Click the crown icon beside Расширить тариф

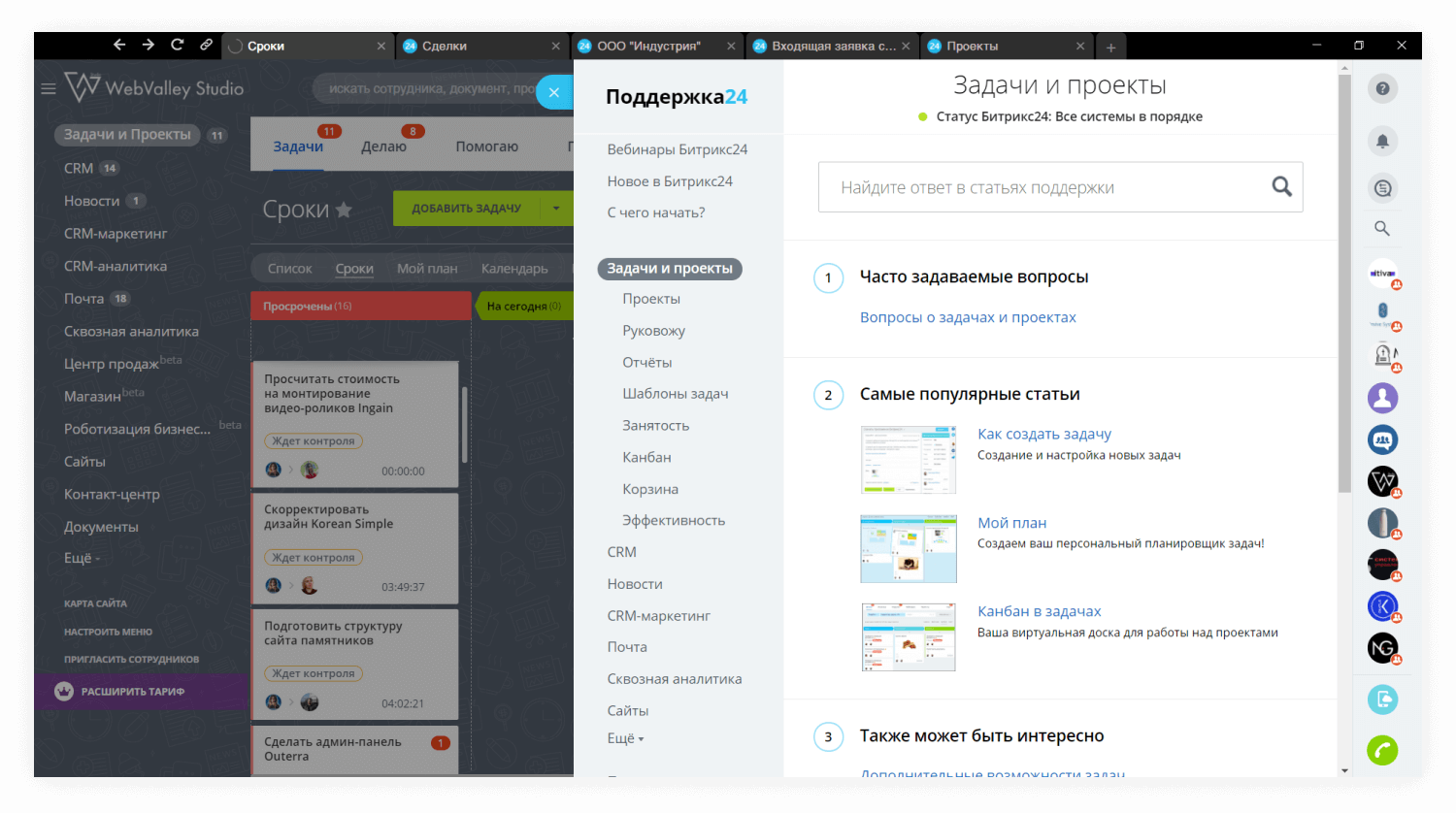click(64, 691)
